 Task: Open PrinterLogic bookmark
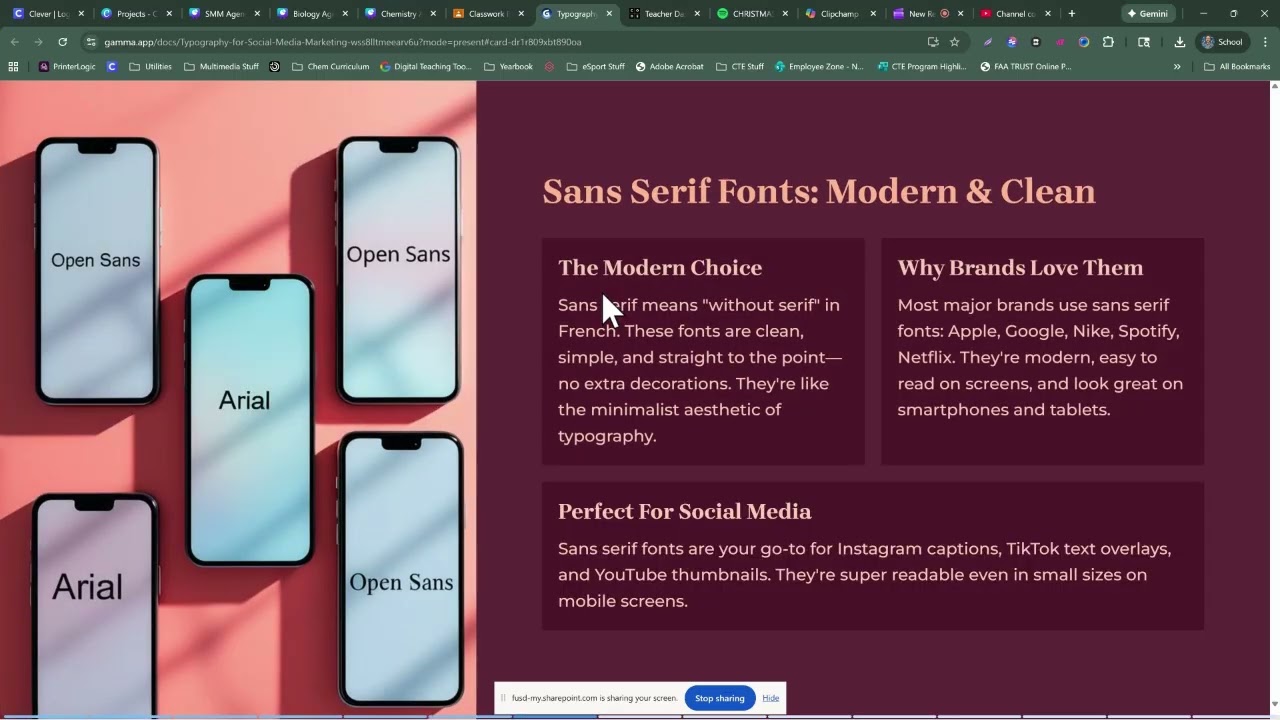[x=67, y=66]
